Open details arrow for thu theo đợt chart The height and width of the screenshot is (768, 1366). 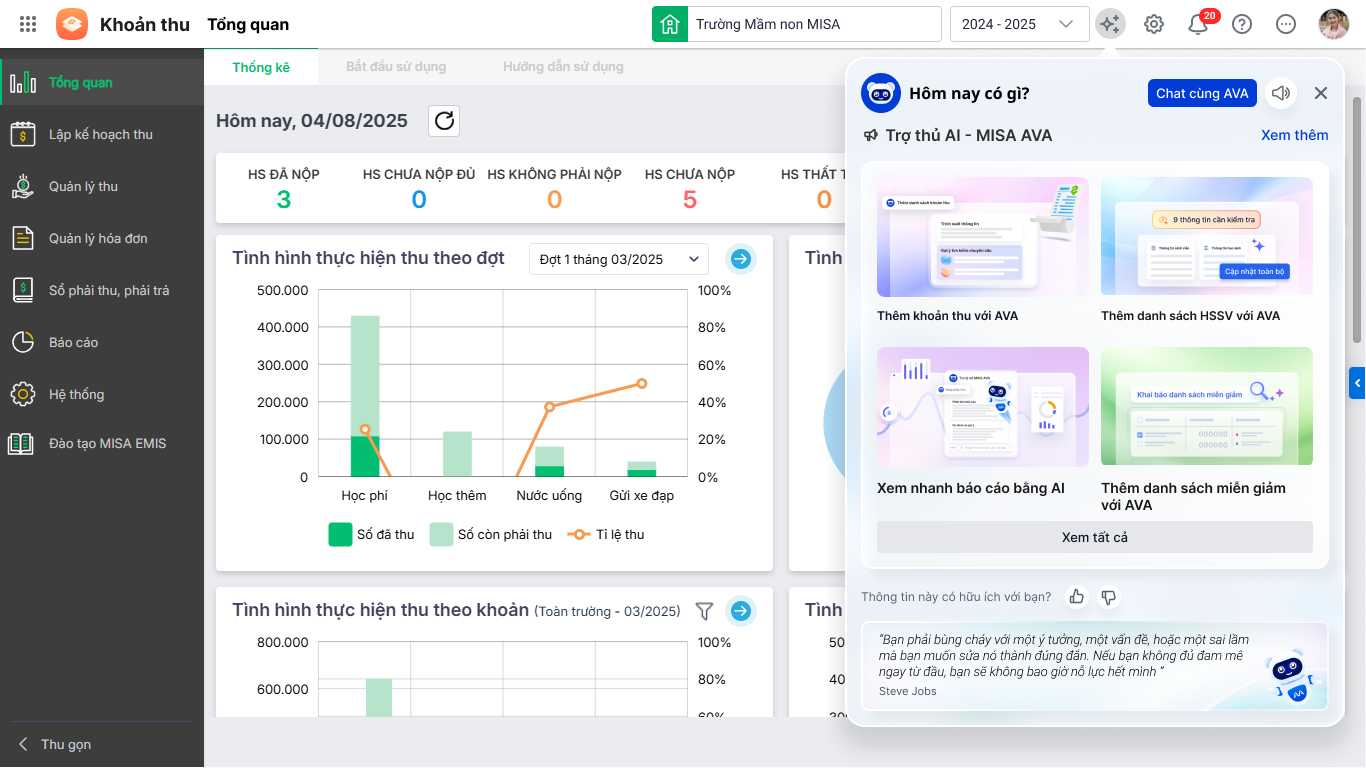pos(741,259)
